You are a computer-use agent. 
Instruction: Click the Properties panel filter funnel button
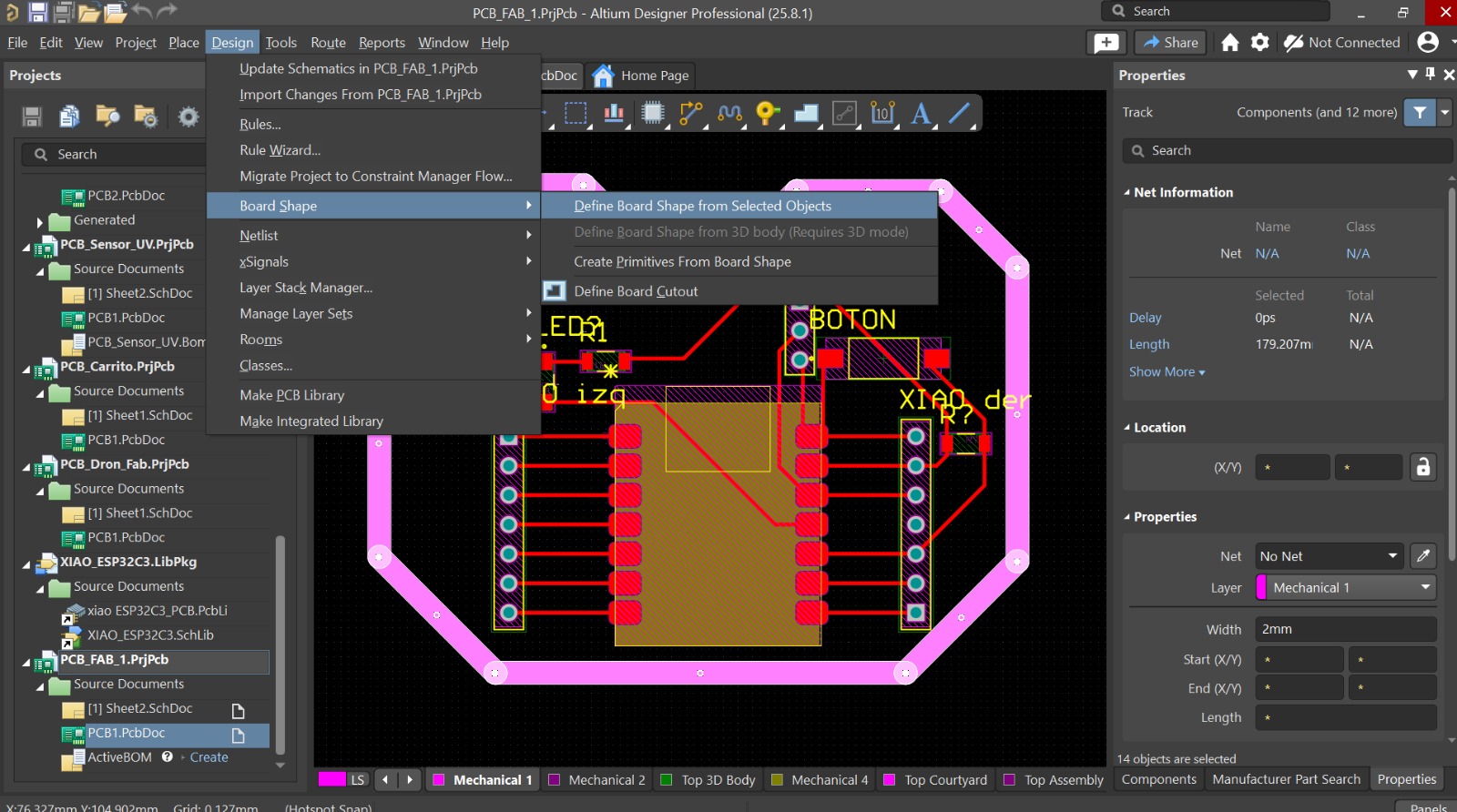coord(1420,112)
